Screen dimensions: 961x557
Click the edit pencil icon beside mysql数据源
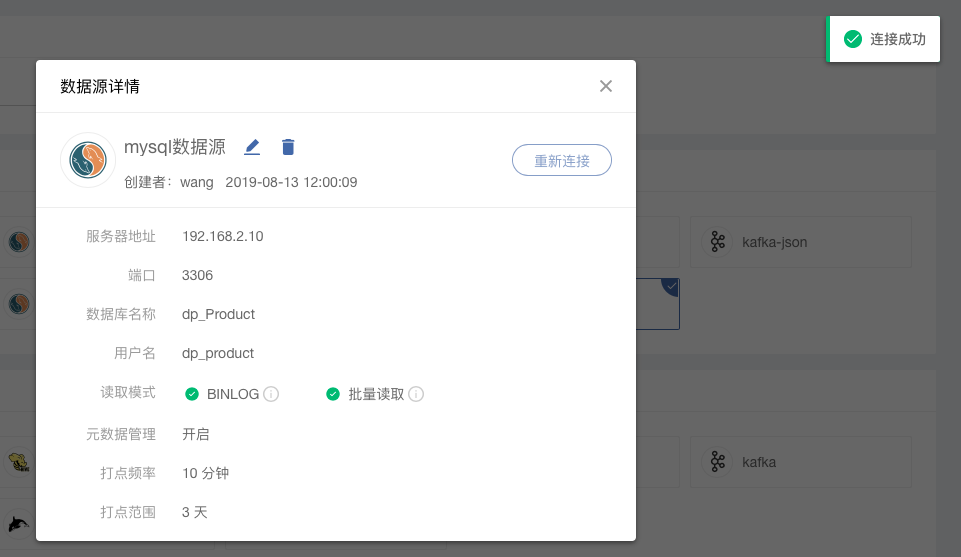pyautogui.click(x=252, y=147)
